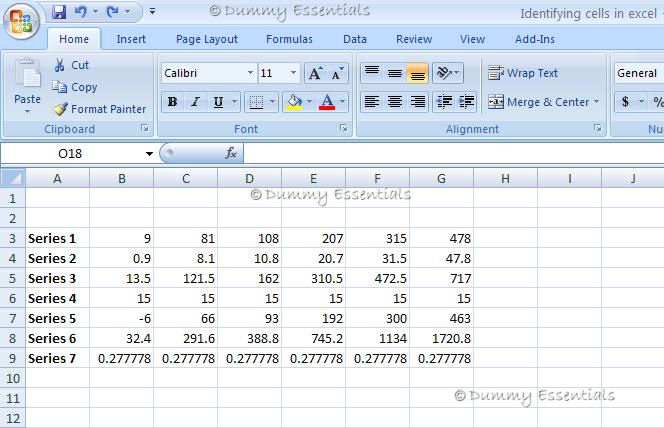Open the text Orientation options
The width and height of the screenshot is (664, 428).
pyautogui.click(x=448, y=73)
